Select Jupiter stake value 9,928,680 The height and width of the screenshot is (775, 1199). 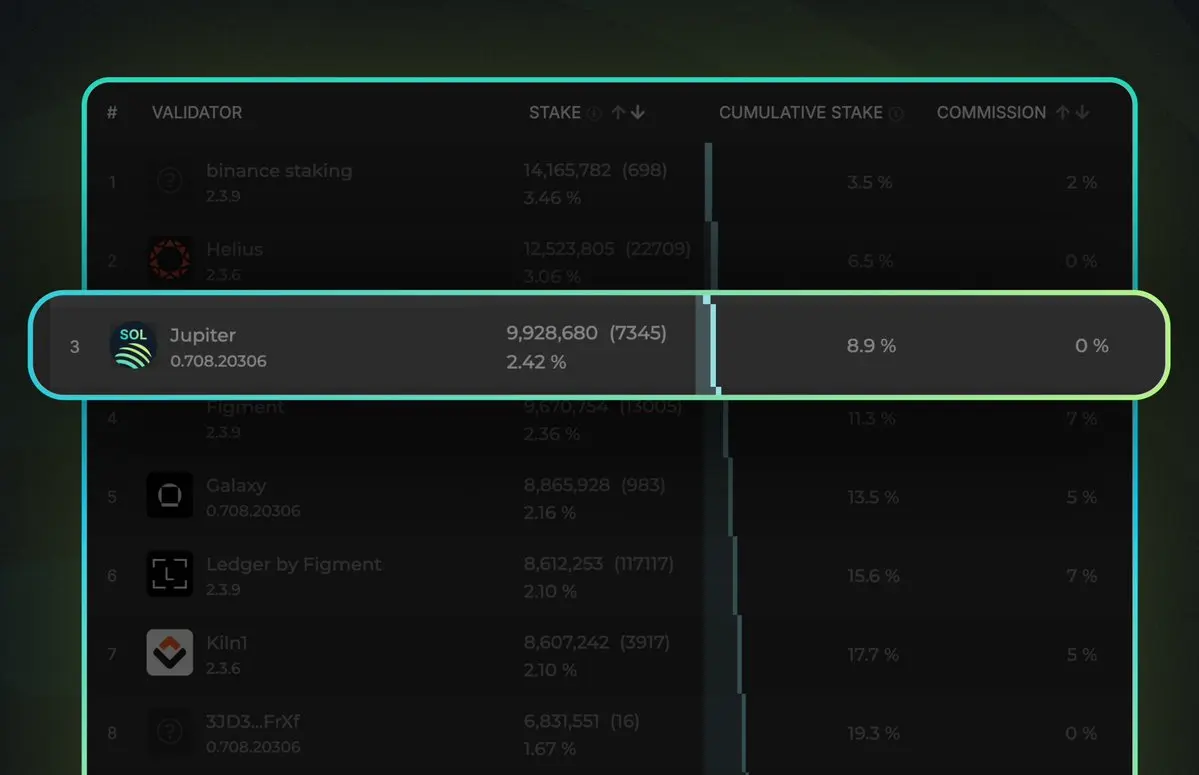(551, 333)
